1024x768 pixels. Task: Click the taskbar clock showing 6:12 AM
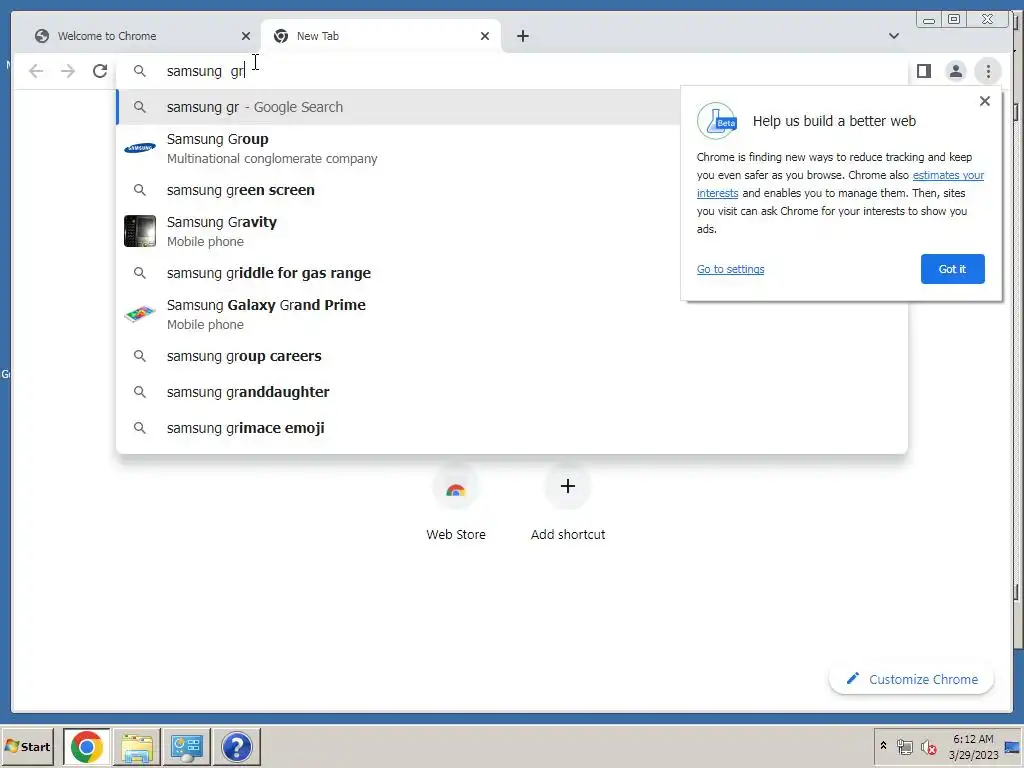(973, 746)
